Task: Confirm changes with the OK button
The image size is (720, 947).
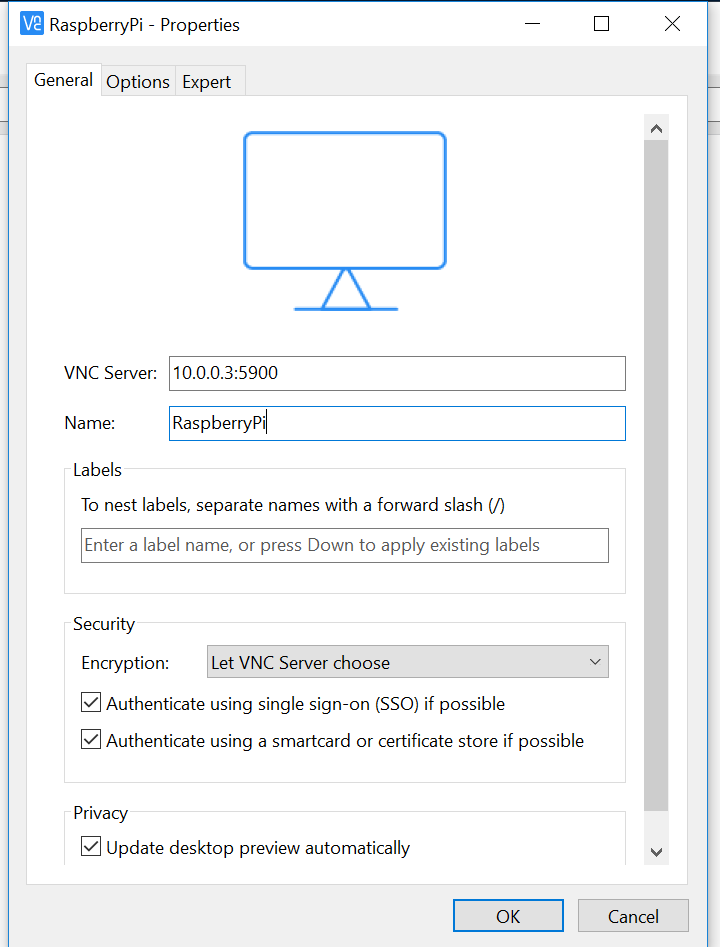Action: 508,916
